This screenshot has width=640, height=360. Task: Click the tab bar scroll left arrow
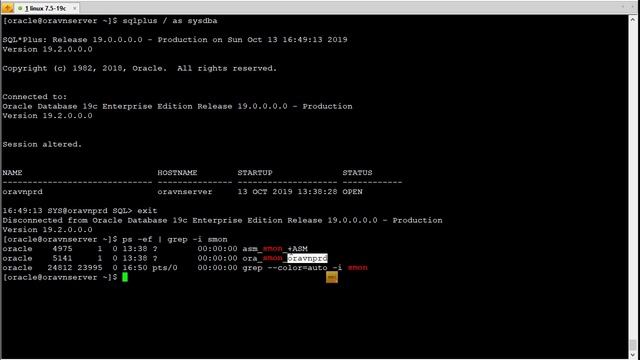(x=623, y=7)
